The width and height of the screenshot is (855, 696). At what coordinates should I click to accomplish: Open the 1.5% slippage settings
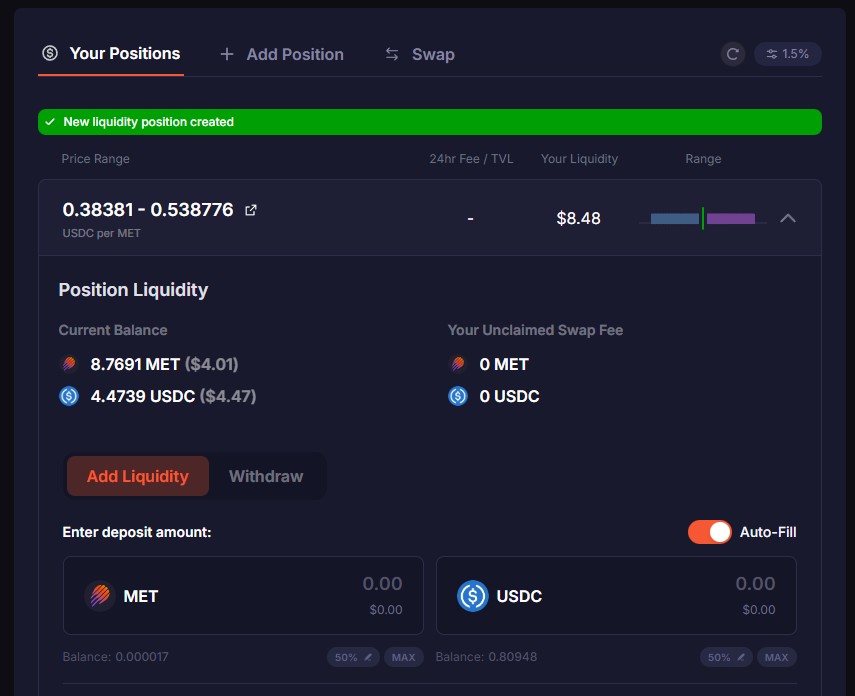click(788, 54)
